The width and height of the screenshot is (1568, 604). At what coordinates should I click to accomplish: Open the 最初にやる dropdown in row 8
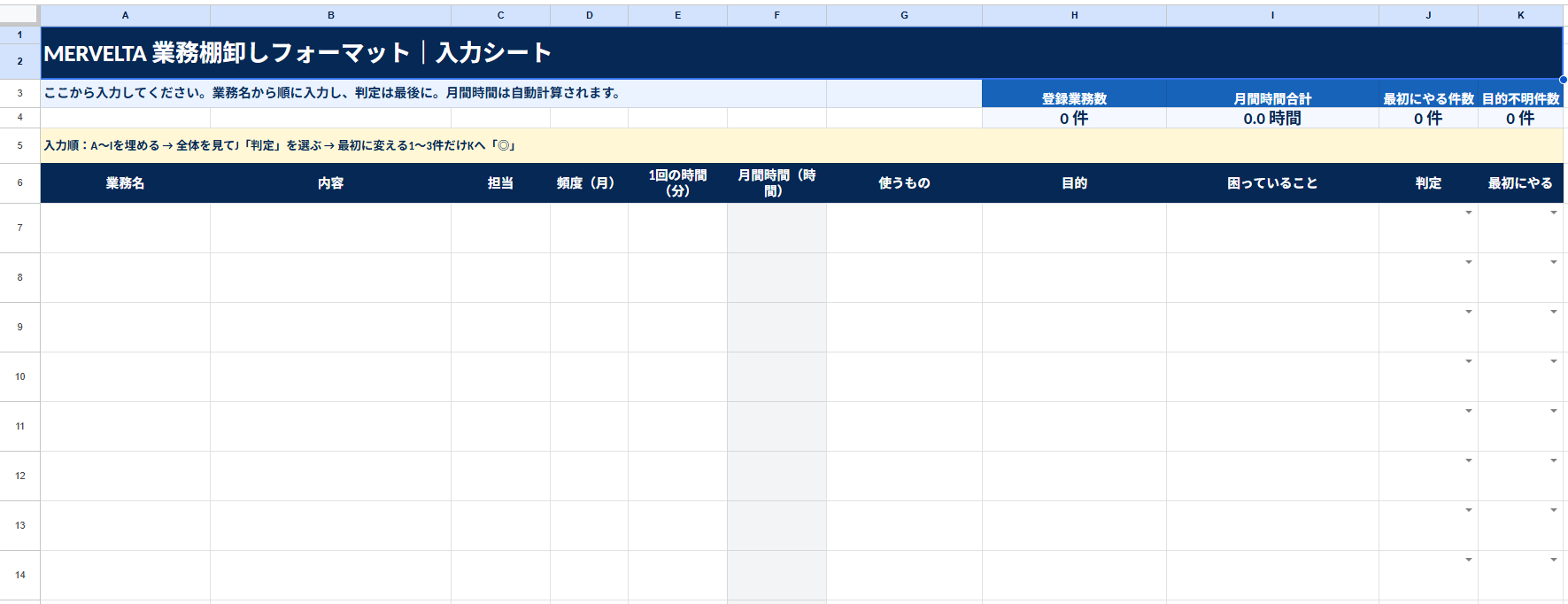[1554, 262]
